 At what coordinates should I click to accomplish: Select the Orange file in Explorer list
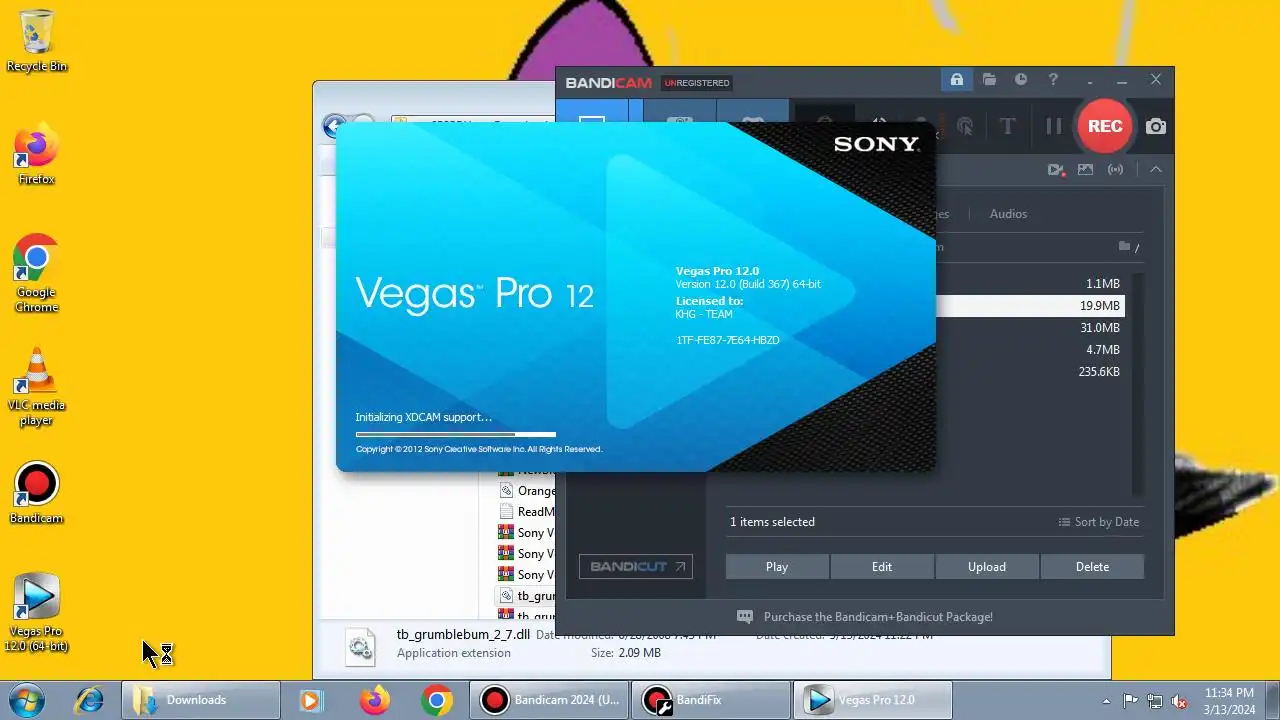(x=528, y=491)
